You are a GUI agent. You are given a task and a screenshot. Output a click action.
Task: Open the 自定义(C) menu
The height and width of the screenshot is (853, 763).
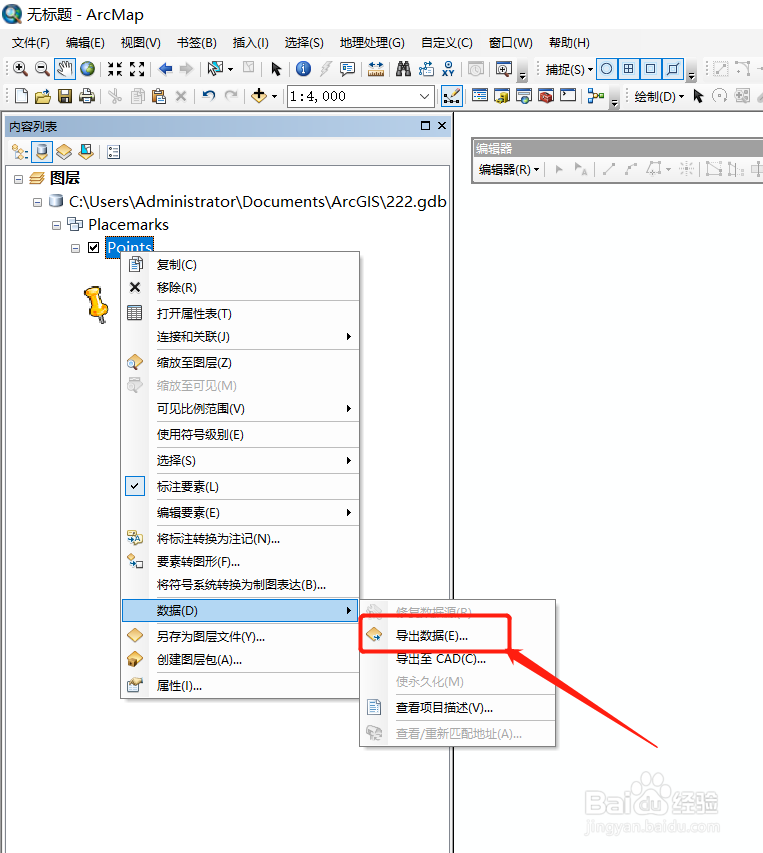447,42
